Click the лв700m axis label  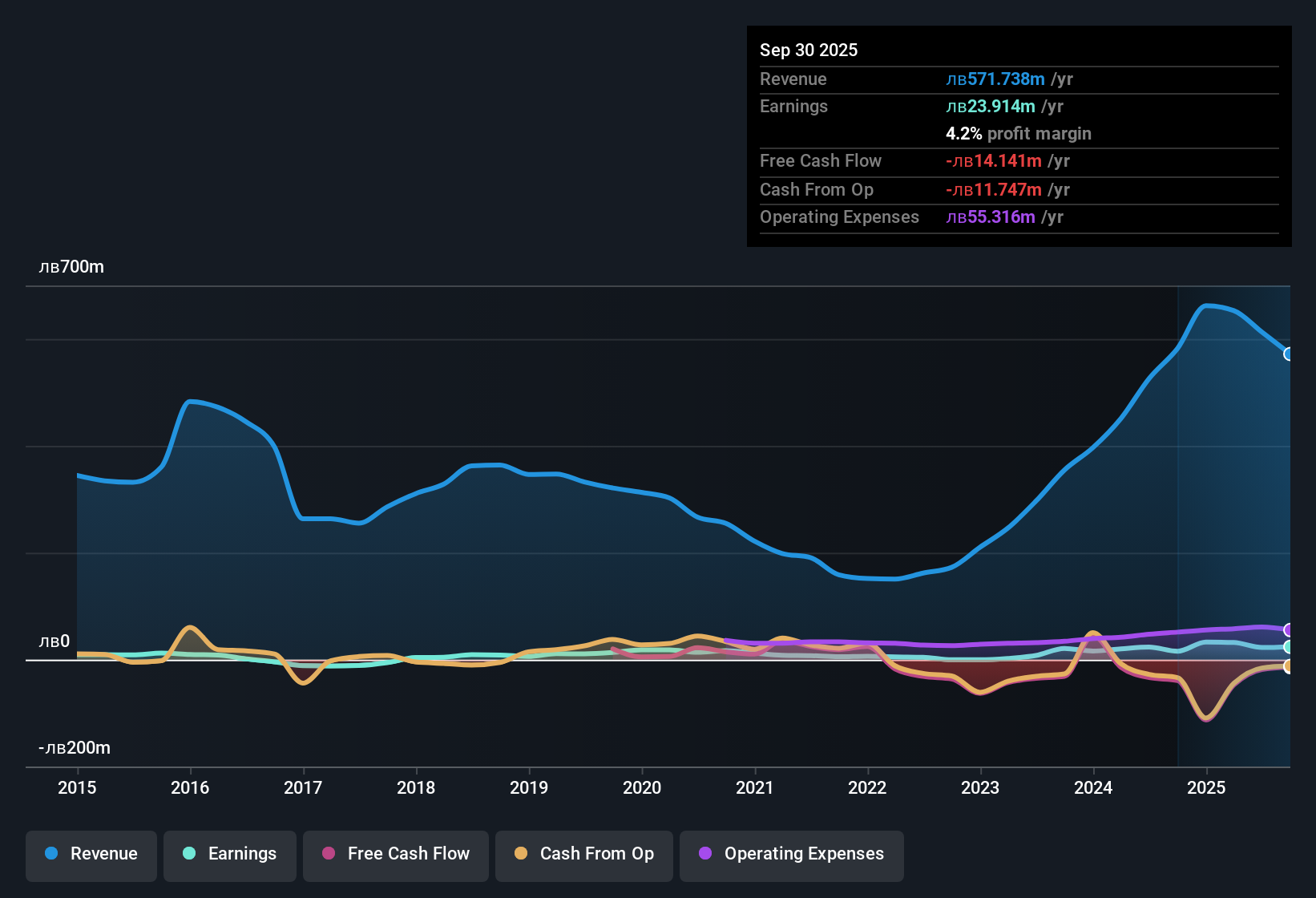(72, 267)
